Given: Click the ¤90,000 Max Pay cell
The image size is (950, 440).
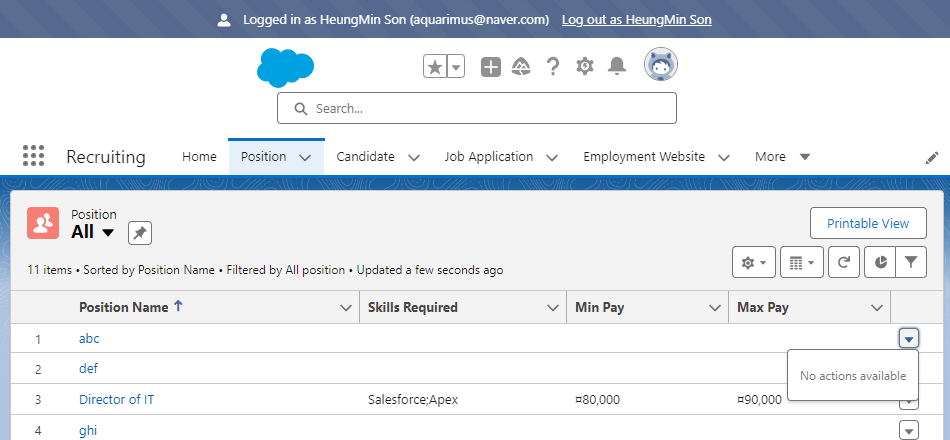Looking at the screenshot, I should point(760,399).
